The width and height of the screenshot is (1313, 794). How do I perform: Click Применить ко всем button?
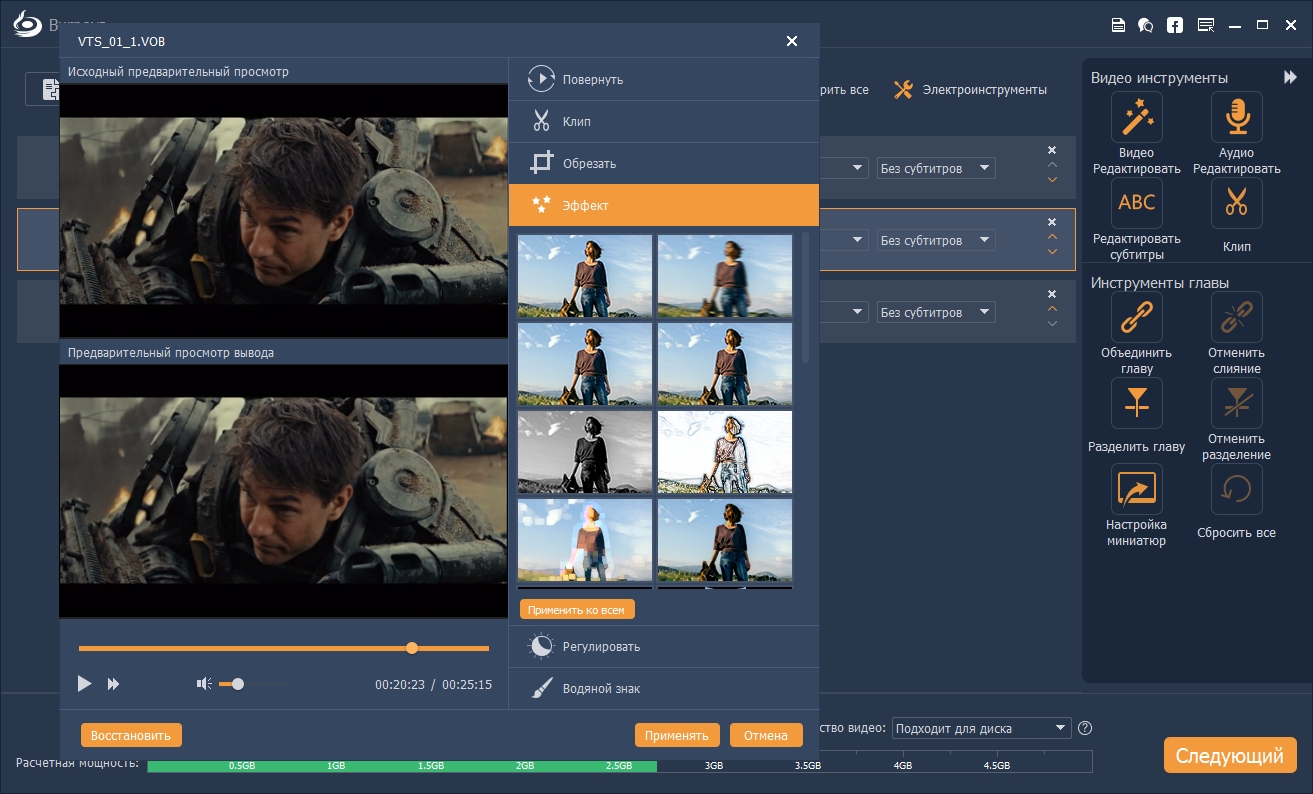coord(577,609)
